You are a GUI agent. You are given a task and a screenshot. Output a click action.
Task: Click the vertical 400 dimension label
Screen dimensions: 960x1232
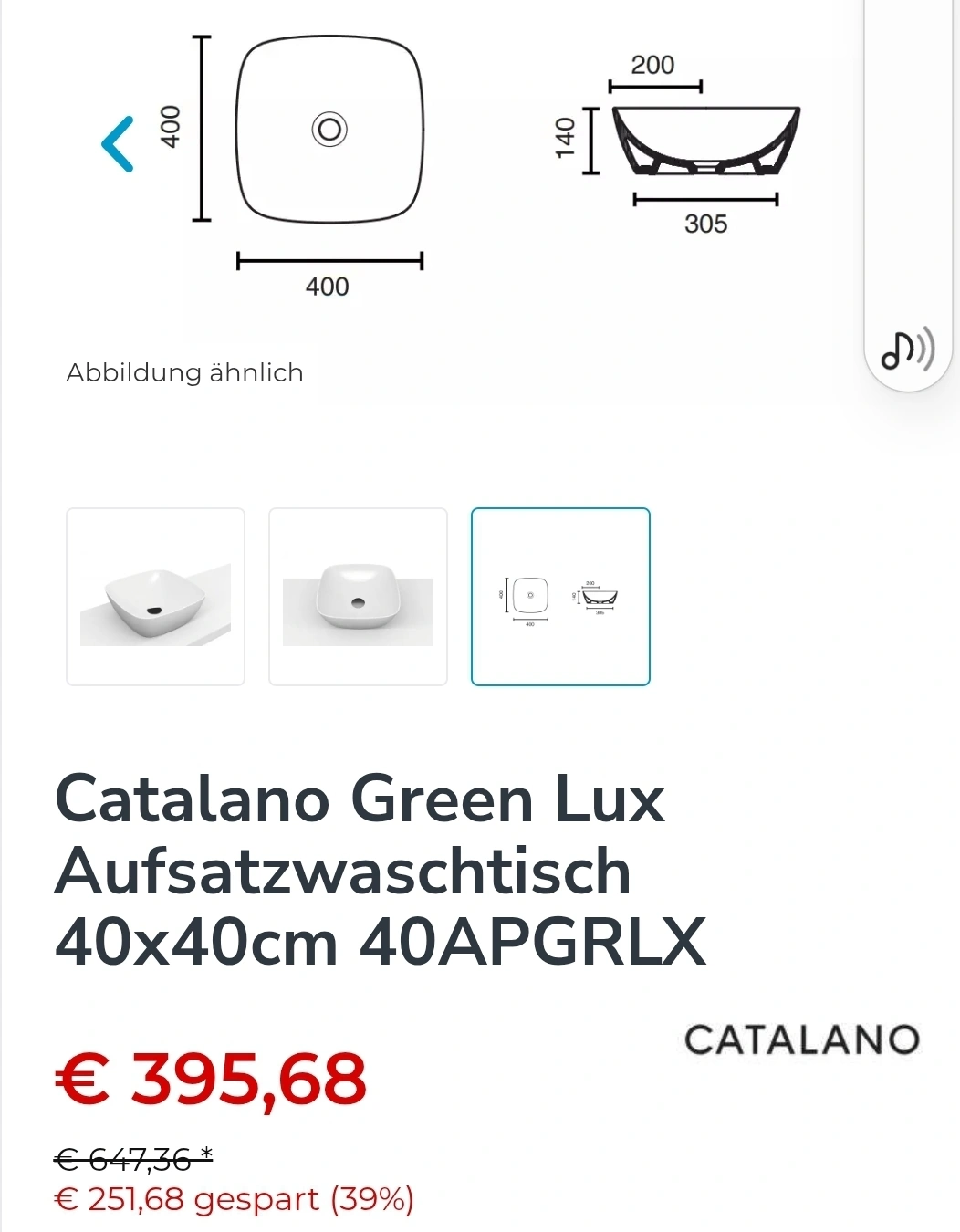(170, 127)
